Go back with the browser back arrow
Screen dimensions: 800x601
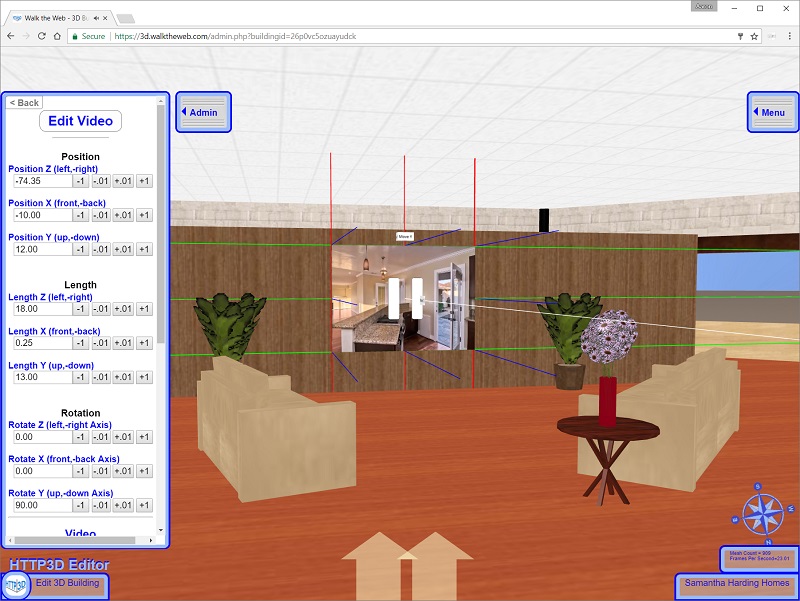tap(11, 36)
